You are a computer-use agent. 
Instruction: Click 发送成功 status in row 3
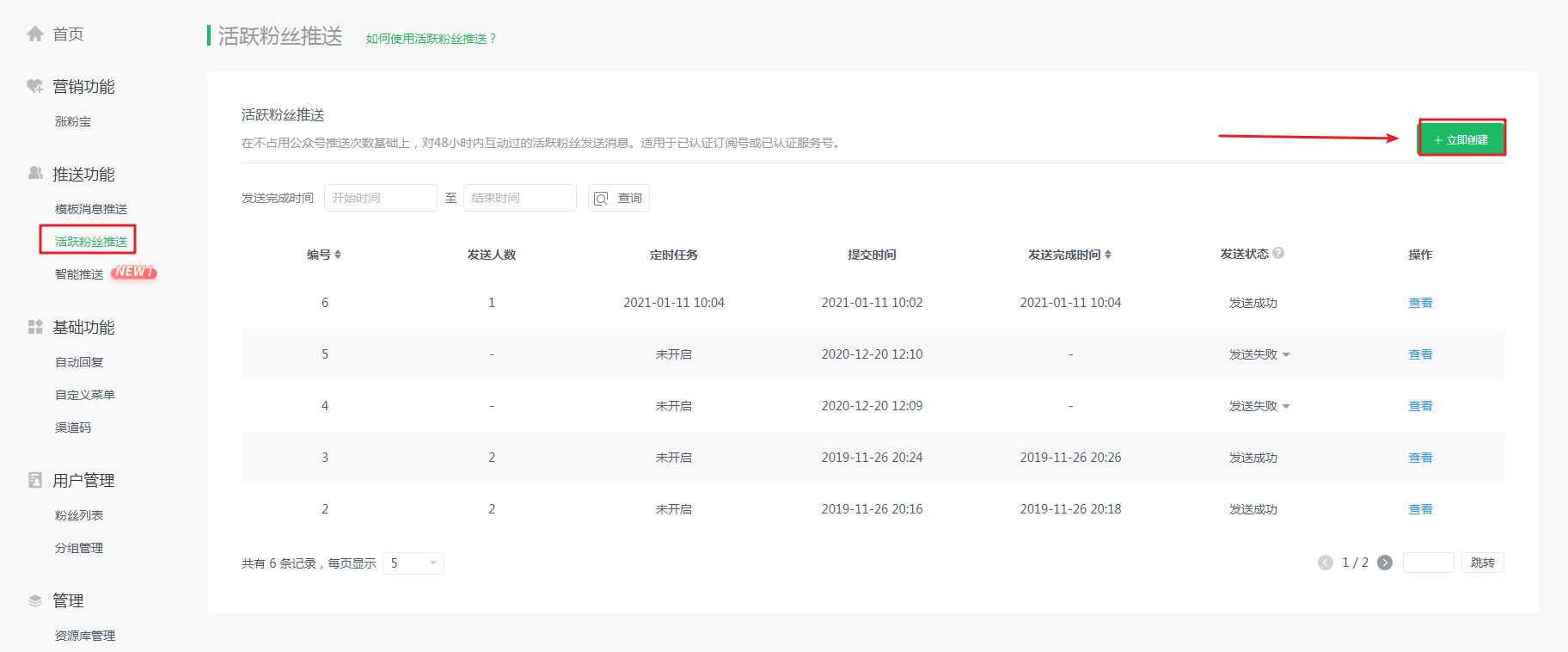point(1253,458)
